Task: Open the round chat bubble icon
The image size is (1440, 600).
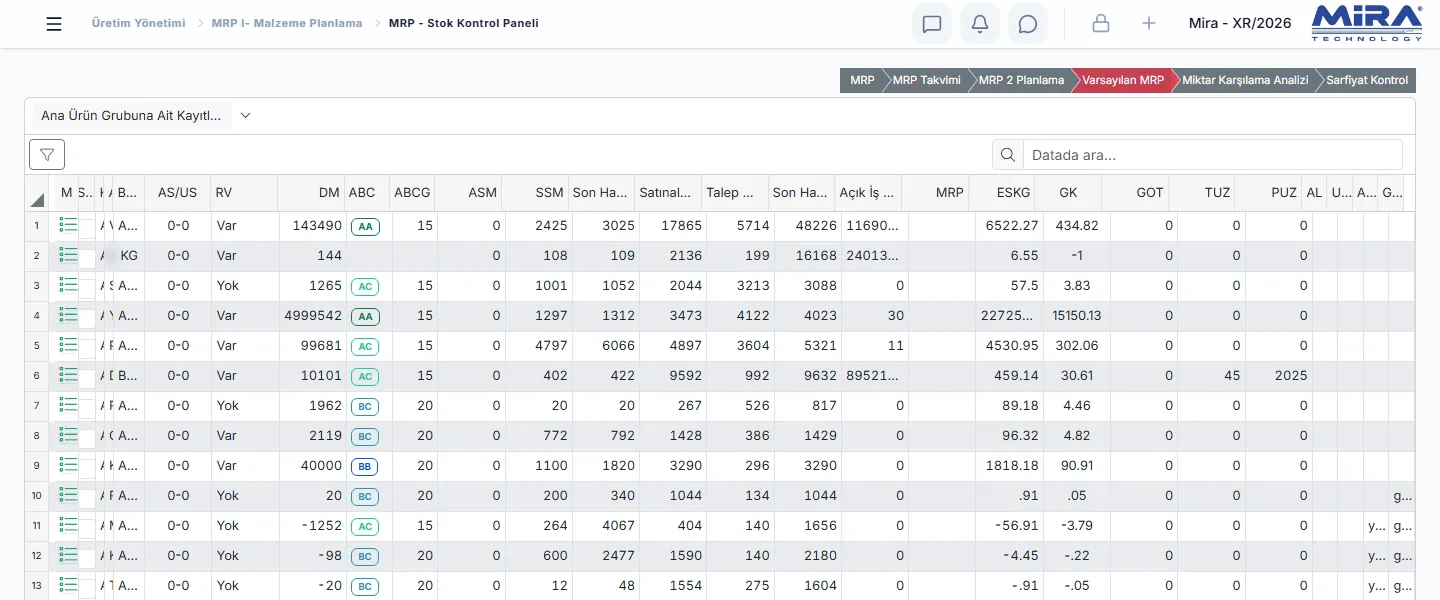Action: [1028, 24]
